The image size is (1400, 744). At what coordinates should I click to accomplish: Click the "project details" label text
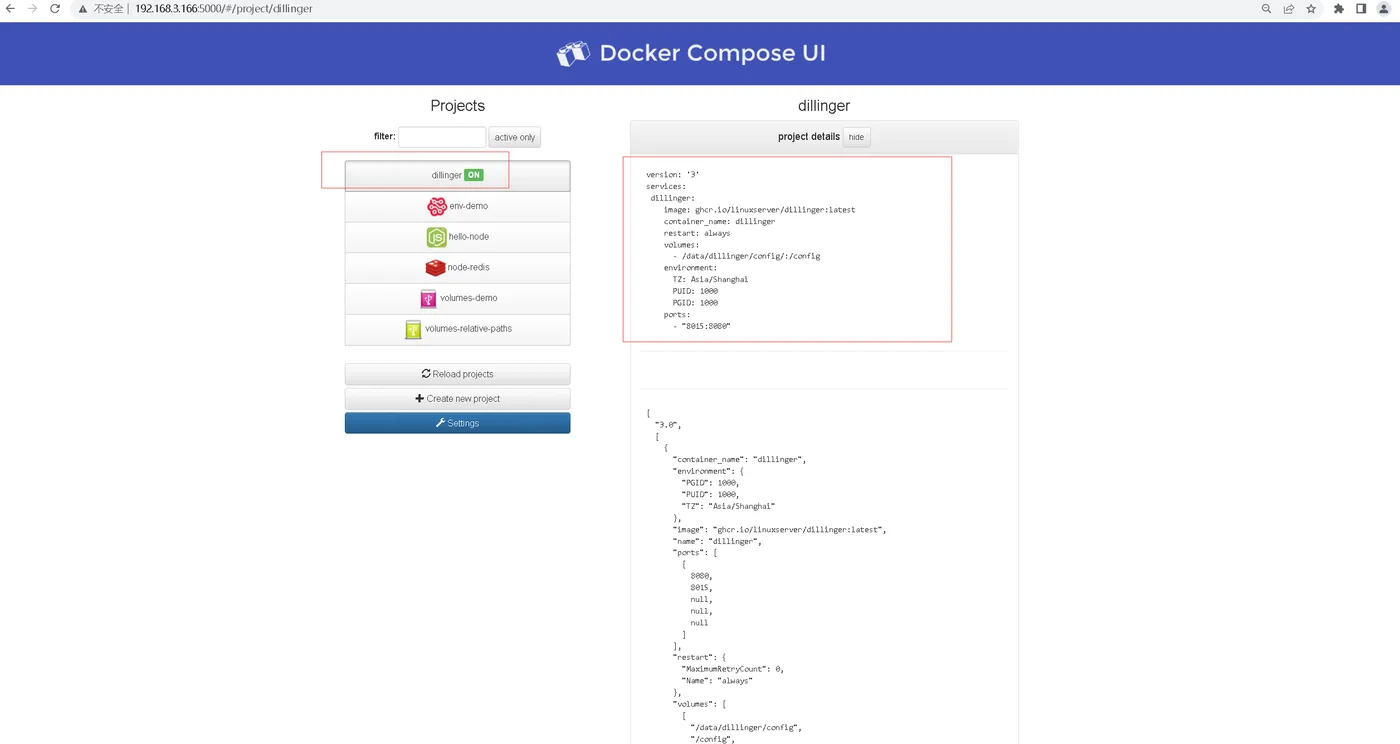[809, 137]
